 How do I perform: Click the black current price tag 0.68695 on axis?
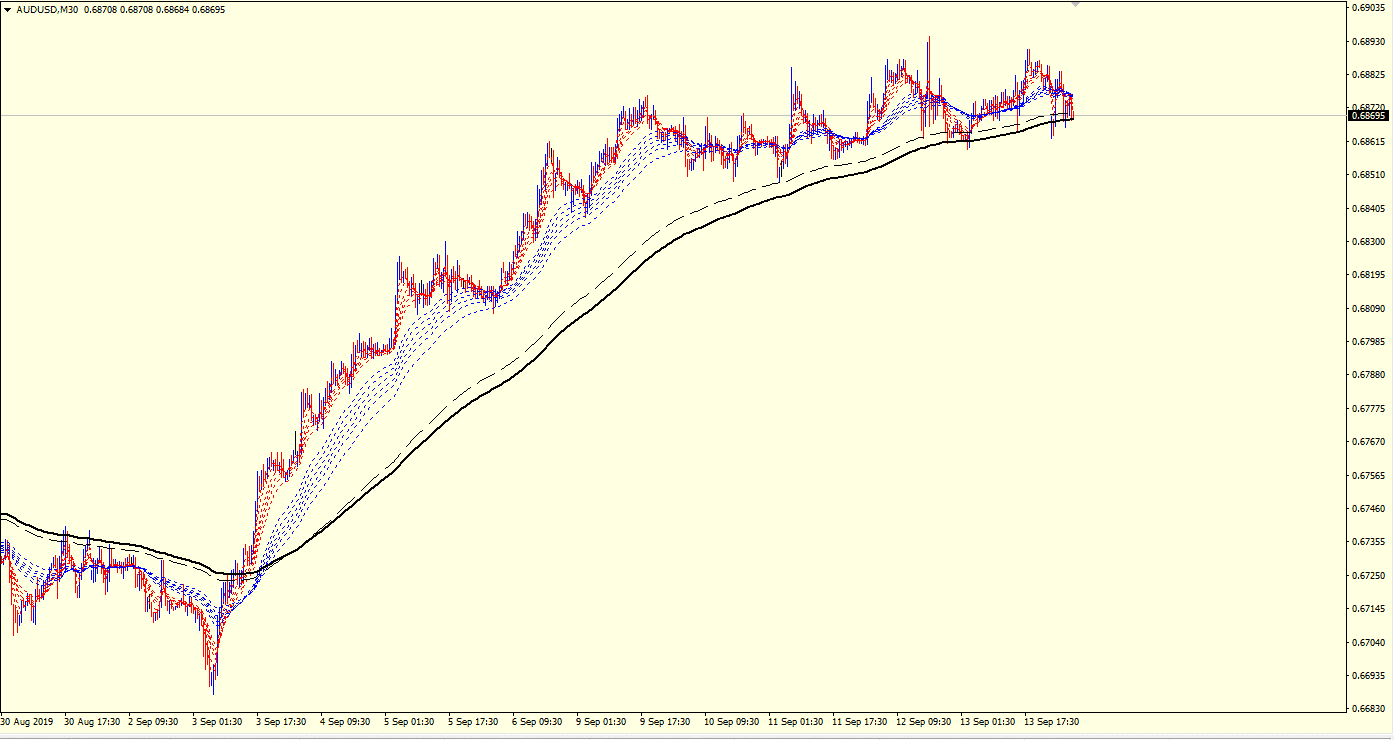coord(1367,115)
